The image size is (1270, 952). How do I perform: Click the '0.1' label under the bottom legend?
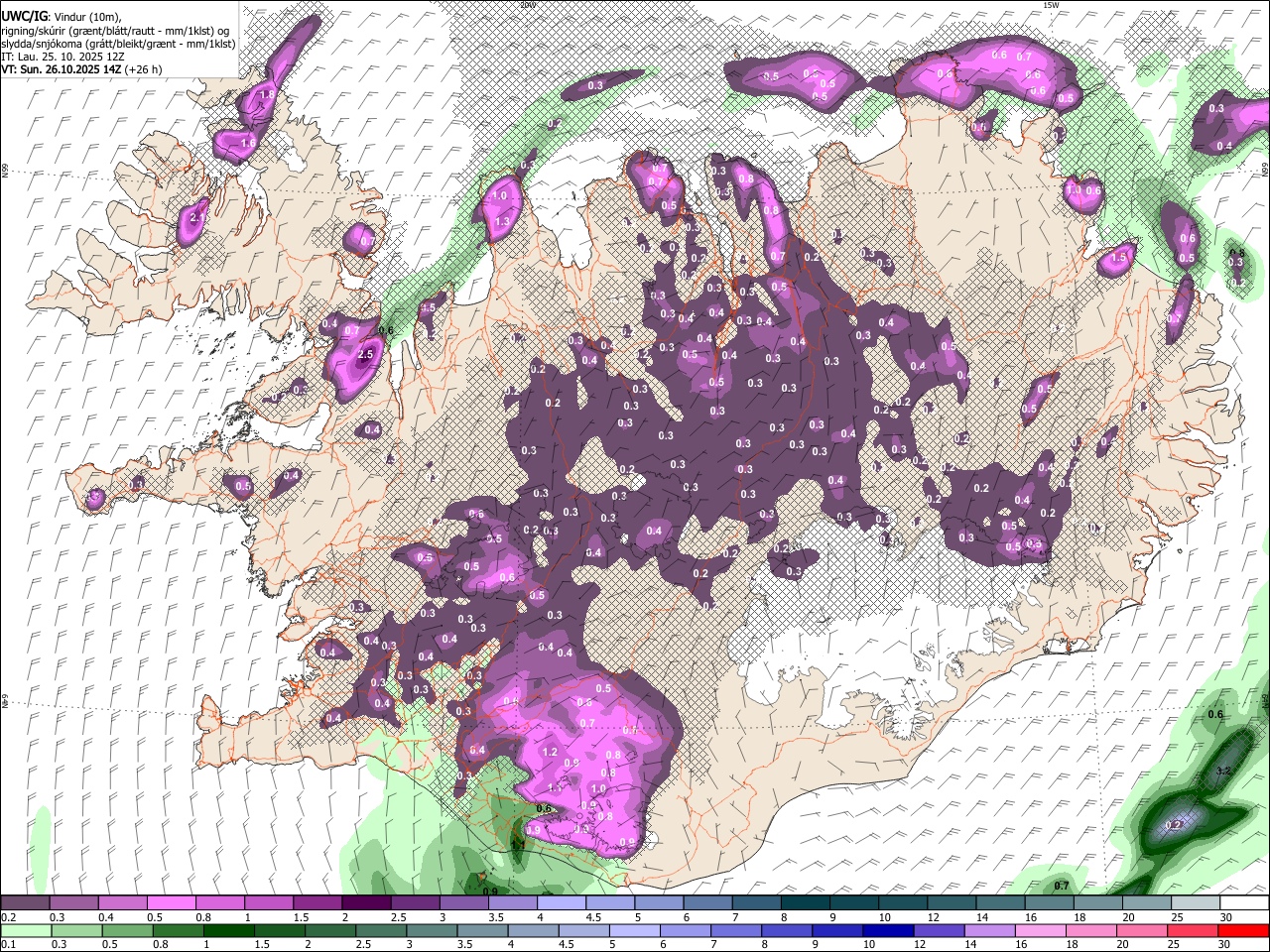(x=8, y=944)
